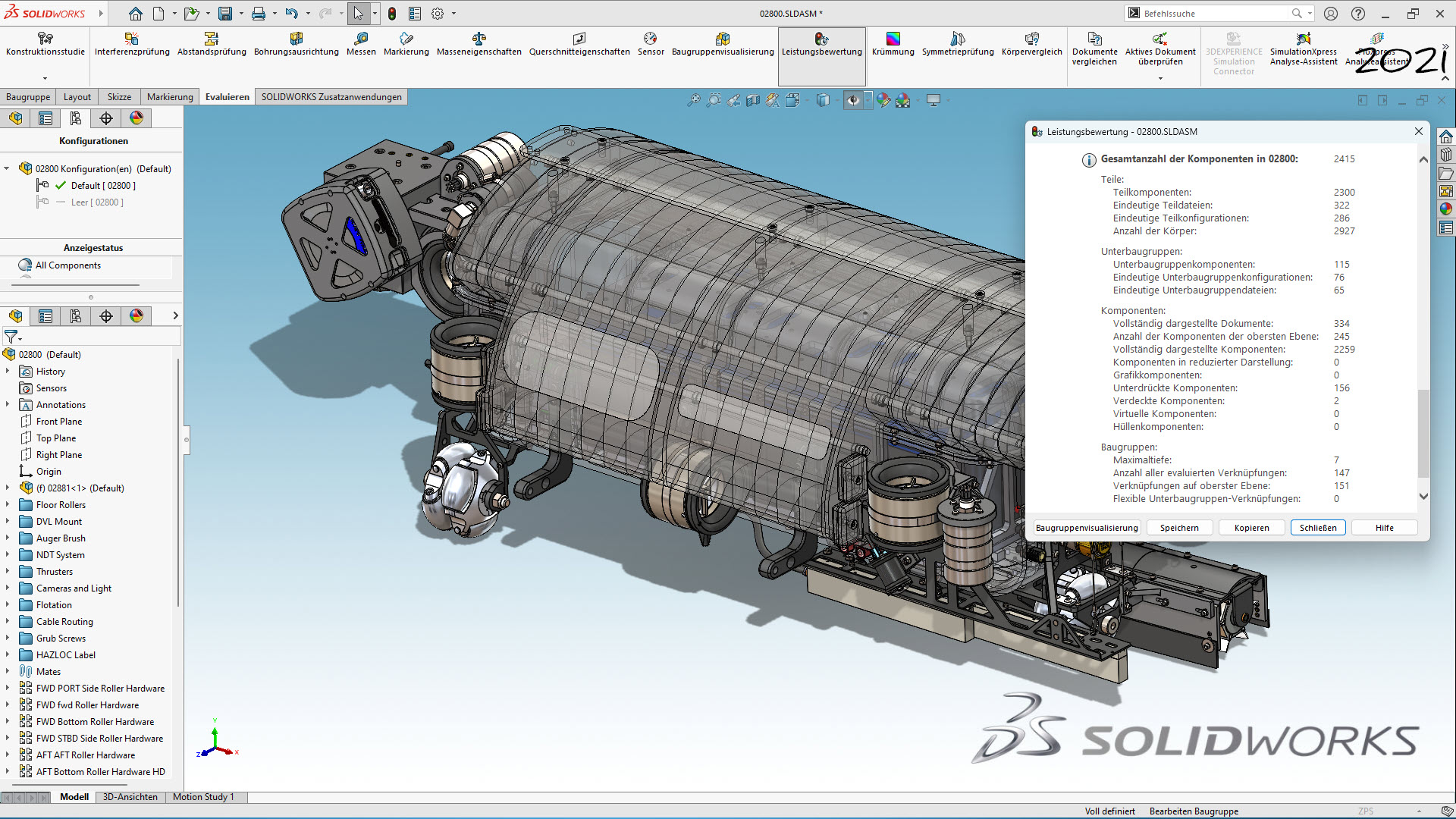The height and width of the screenshot is (819, 1456).
Task: Open Masseneigenschaften
Action: tap(479, 45)
